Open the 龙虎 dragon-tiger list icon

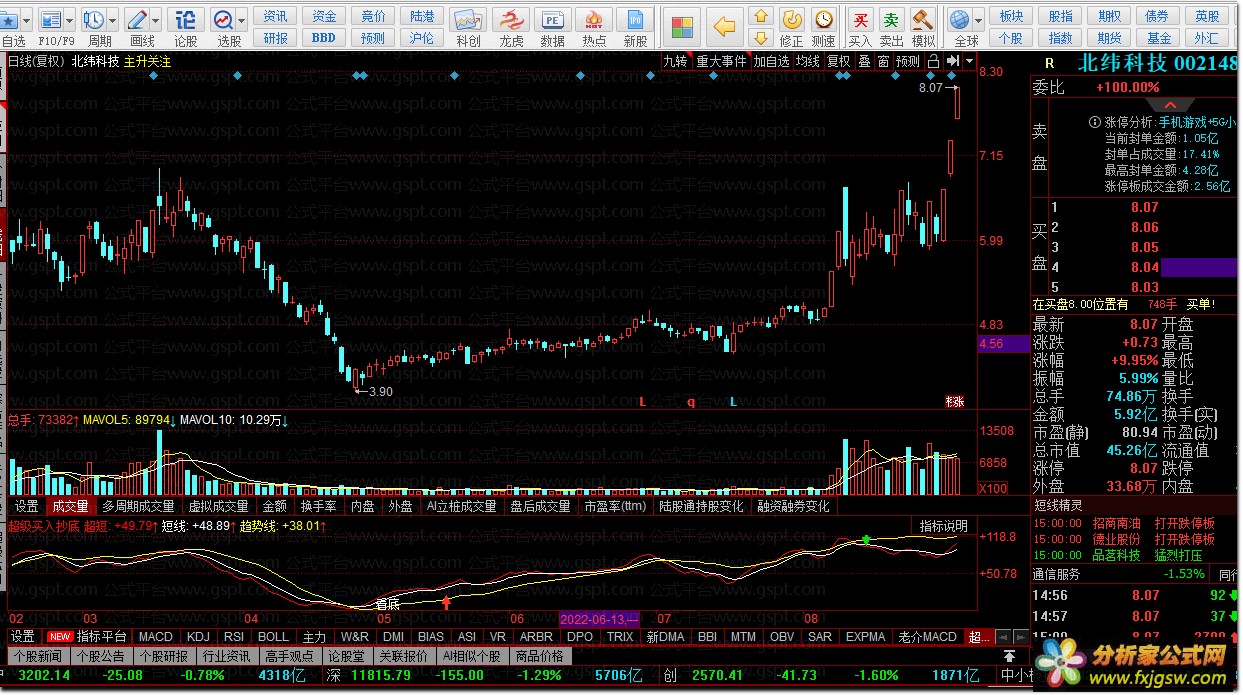[510, 20]
